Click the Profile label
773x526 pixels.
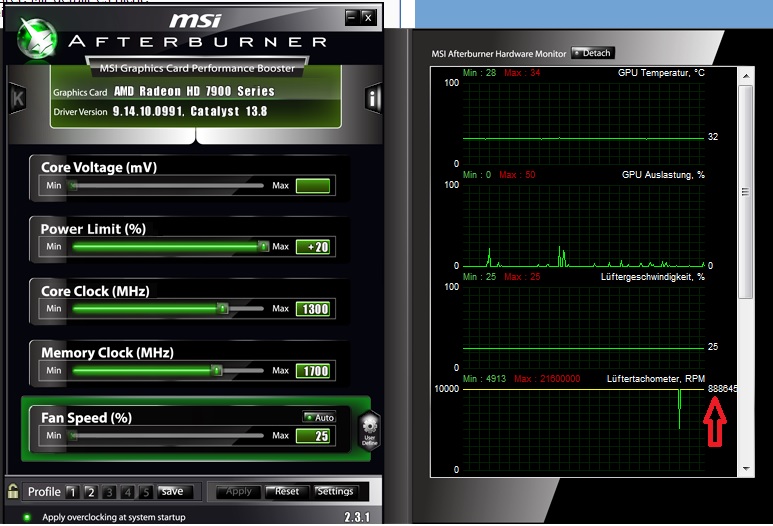point(44,491)
